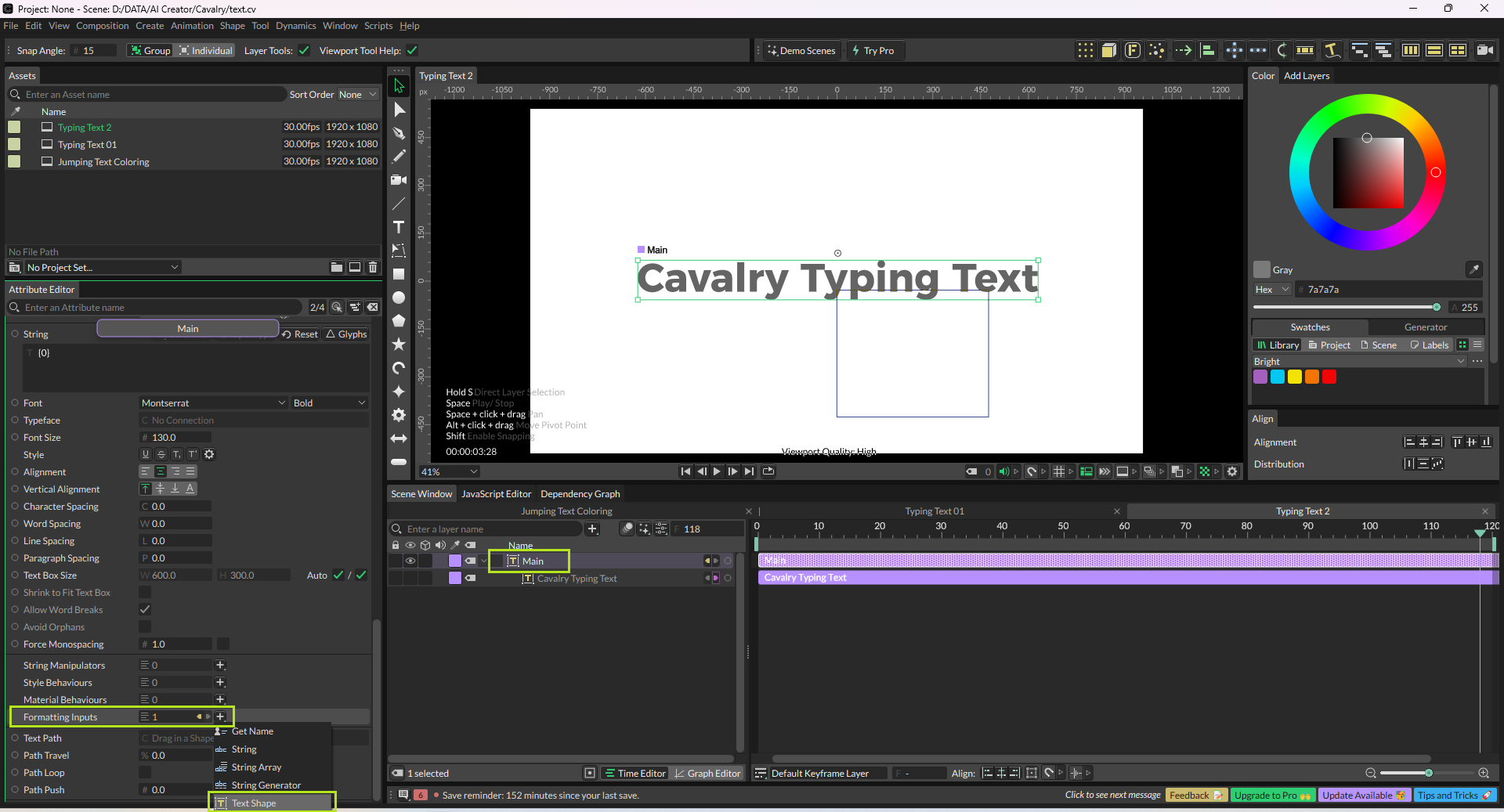This screenshot has height=812, width=1504.
Task: Select the Camera tool
Action: click(399, 180)
